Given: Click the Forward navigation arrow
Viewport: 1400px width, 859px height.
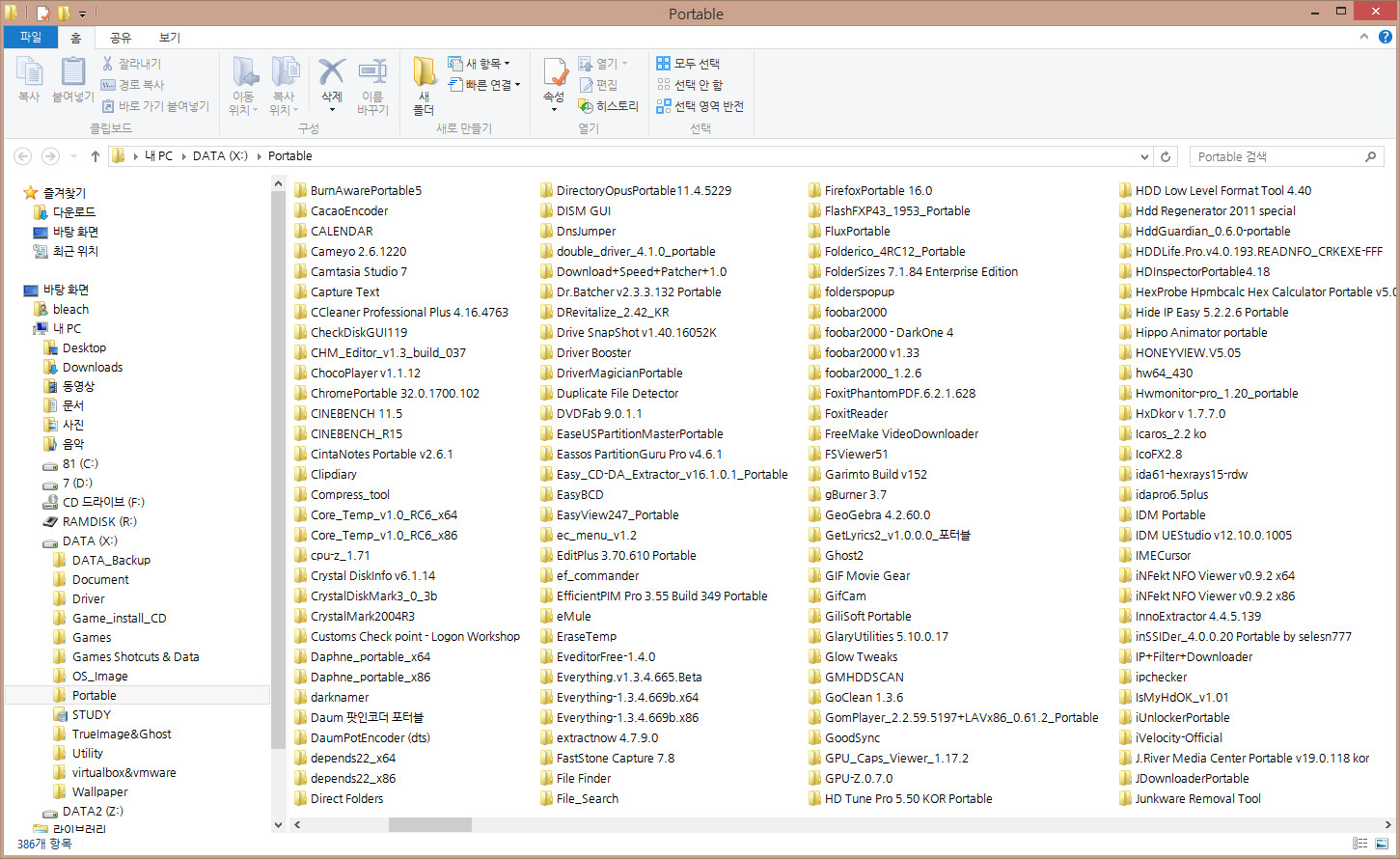Looking at the screenshot, I should click(x=50, y=156).
